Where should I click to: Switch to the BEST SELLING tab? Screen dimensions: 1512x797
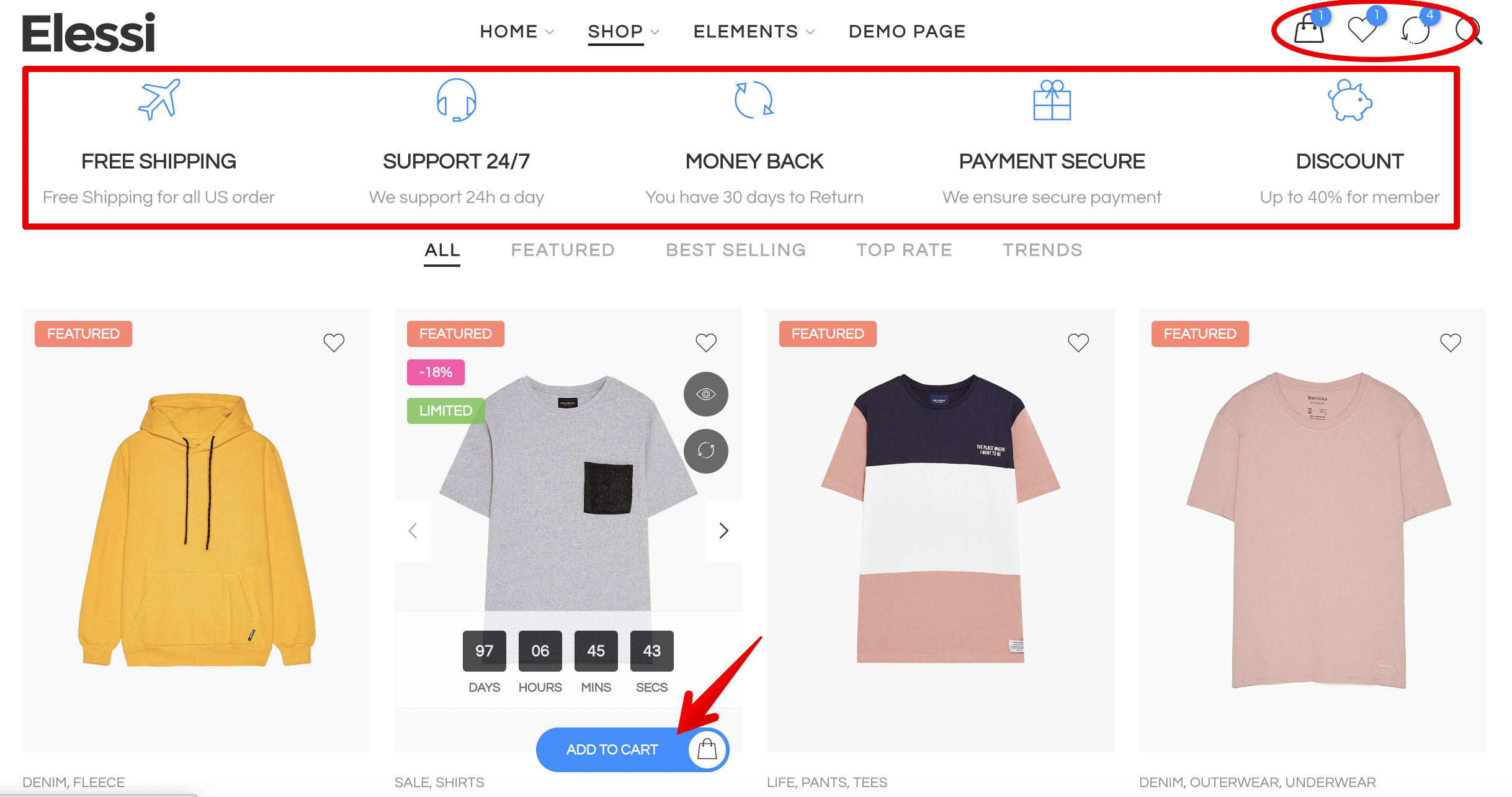(x=735, y=250)
